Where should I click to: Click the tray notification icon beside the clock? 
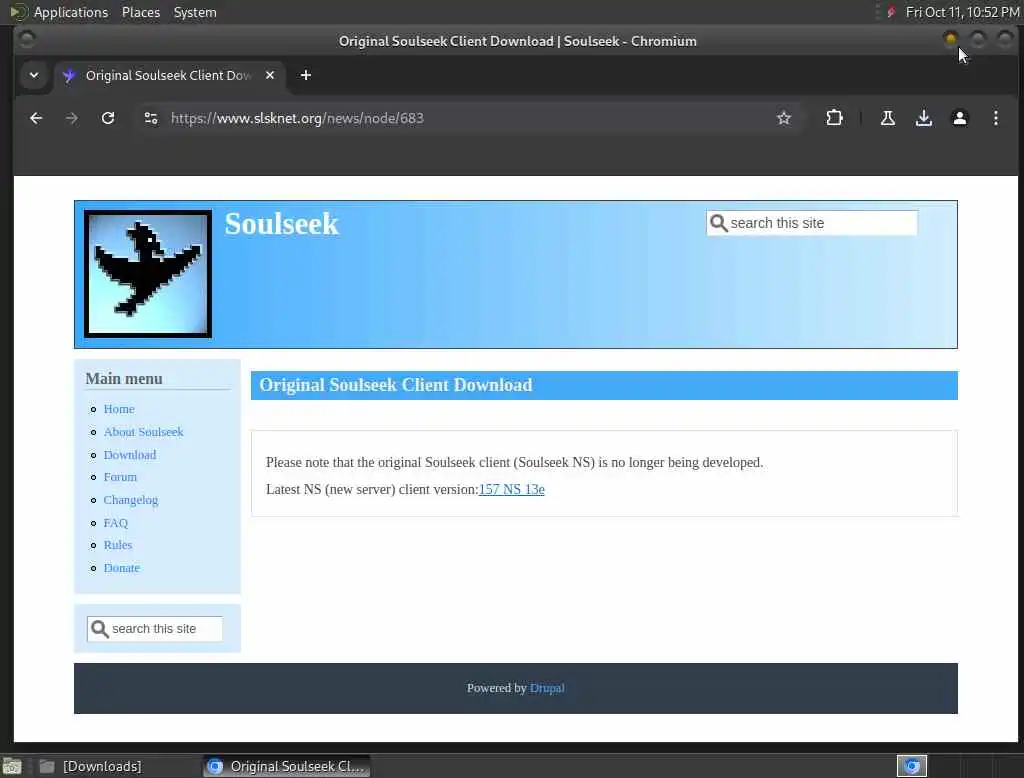pyautogui.click(x=891, y=12)
